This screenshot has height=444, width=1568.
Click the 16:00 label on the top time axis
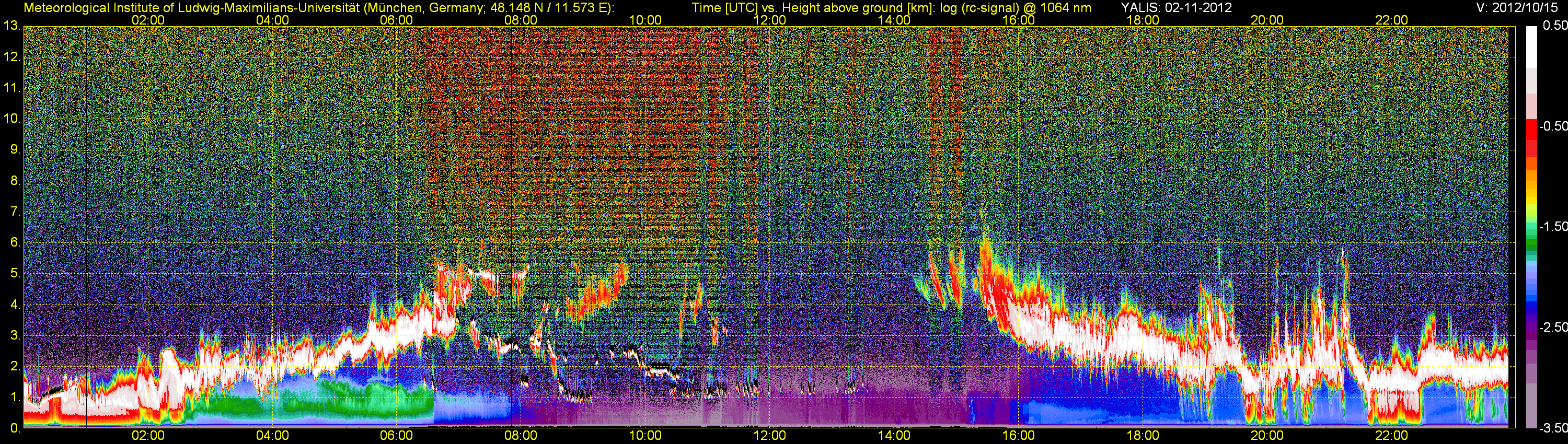click(x=1018, y=20)
